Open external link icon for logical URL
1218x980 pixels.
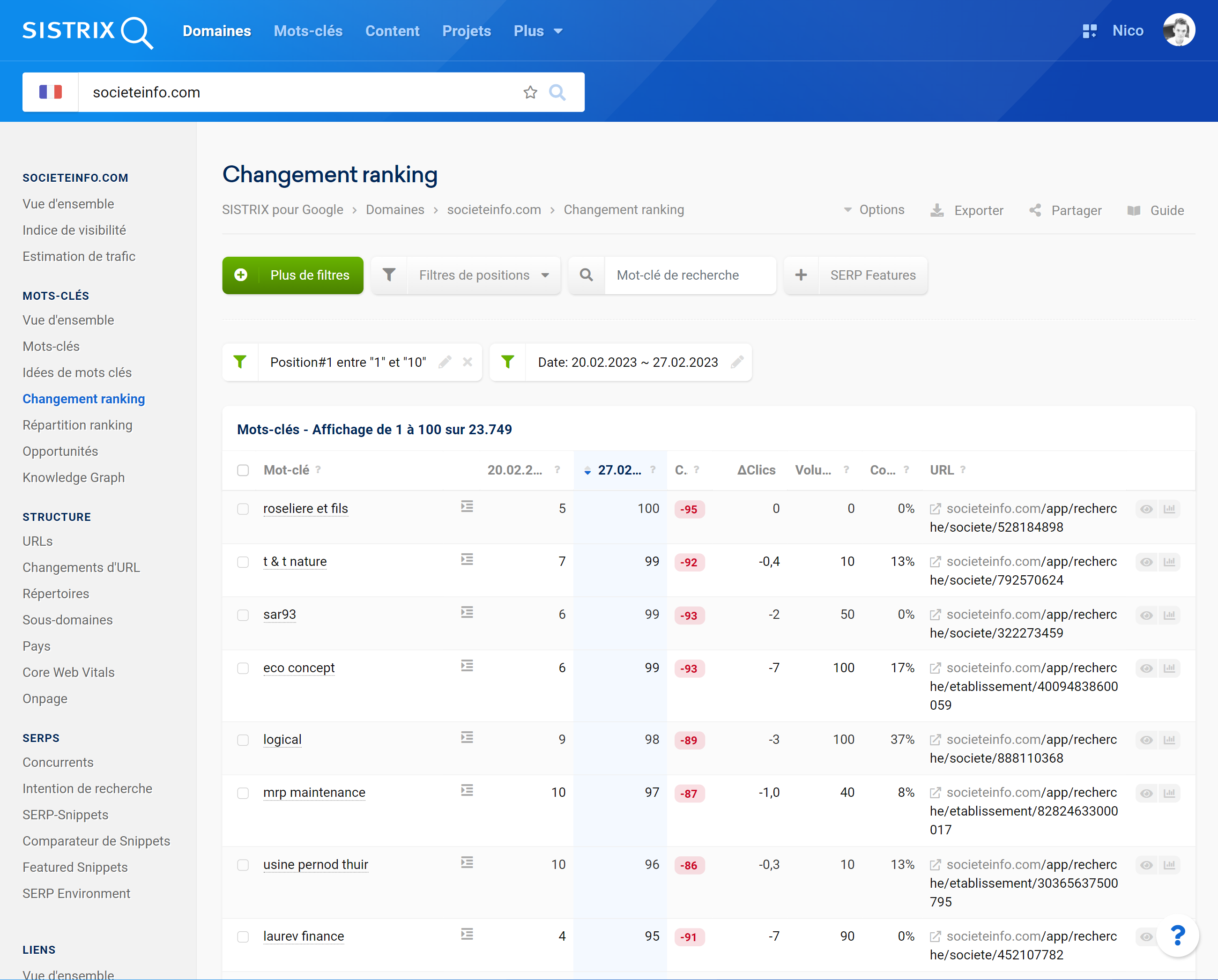pos(936,740)
